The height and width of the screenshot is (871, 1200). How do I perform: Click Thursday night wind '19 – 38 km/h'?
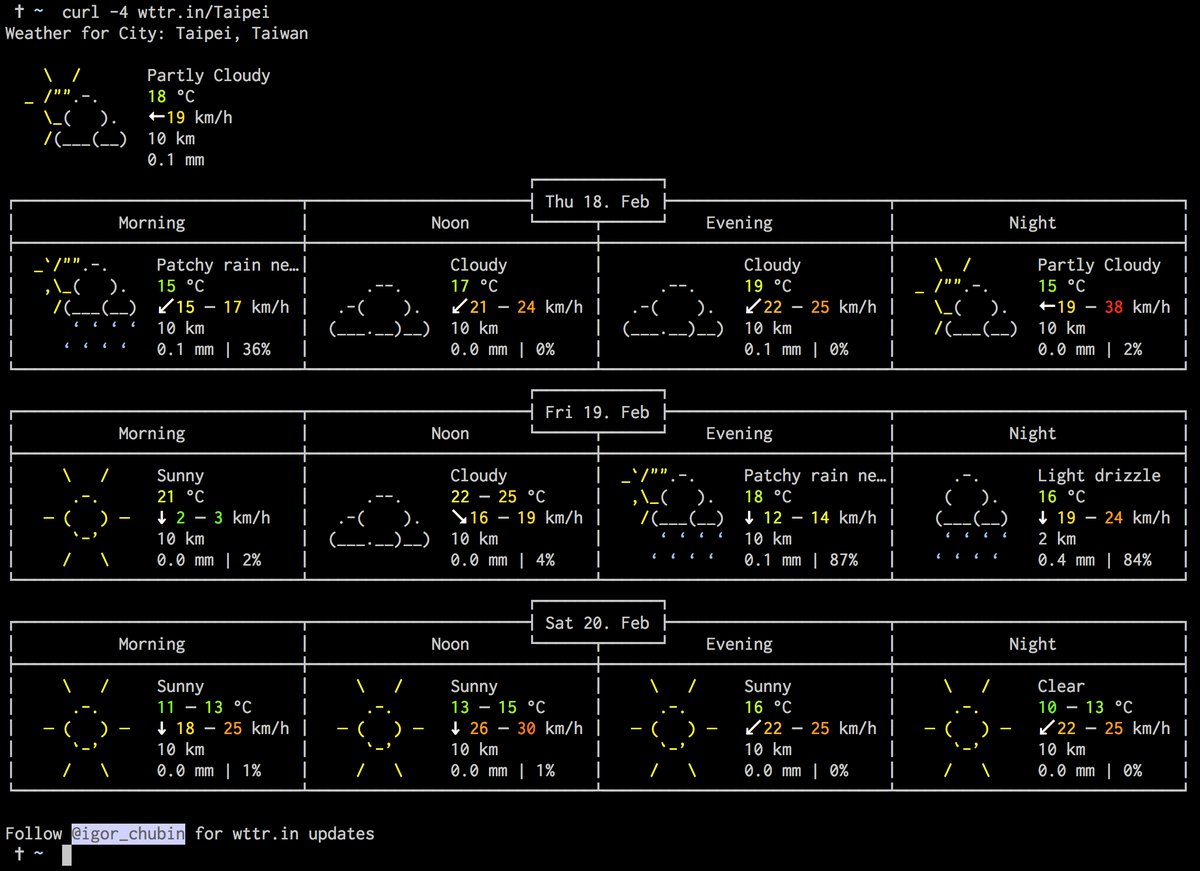click(x=1104, y=307)
